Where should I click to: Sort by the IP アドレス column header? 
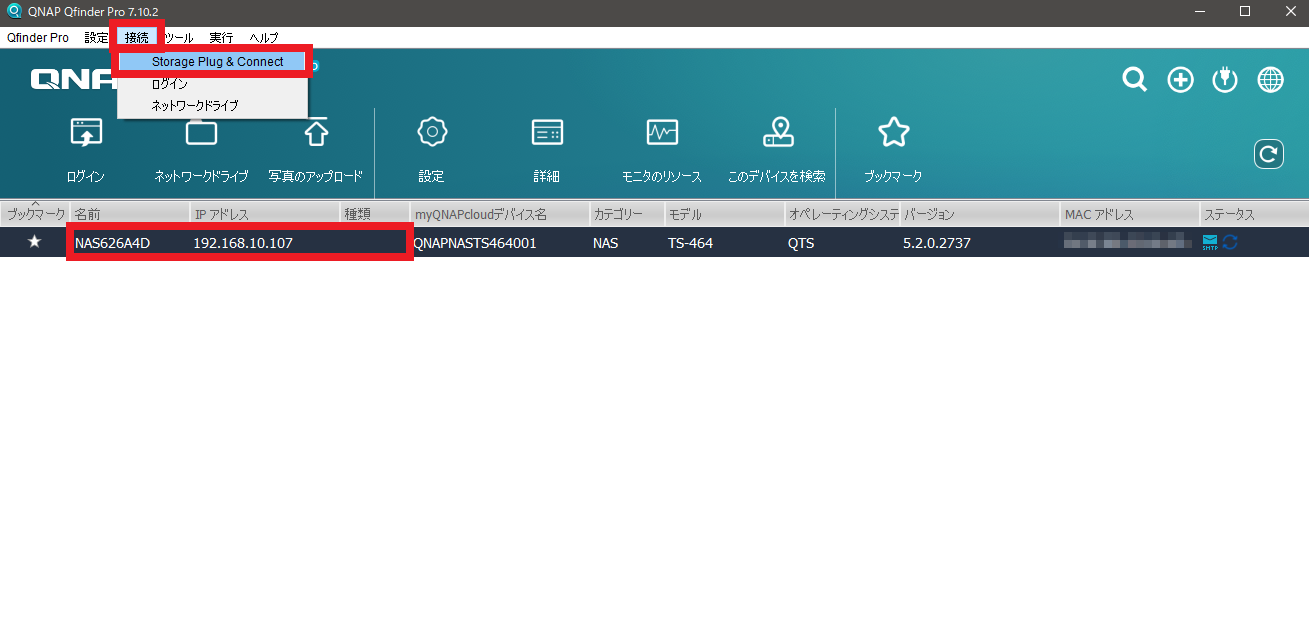click(x=265, y=214)
